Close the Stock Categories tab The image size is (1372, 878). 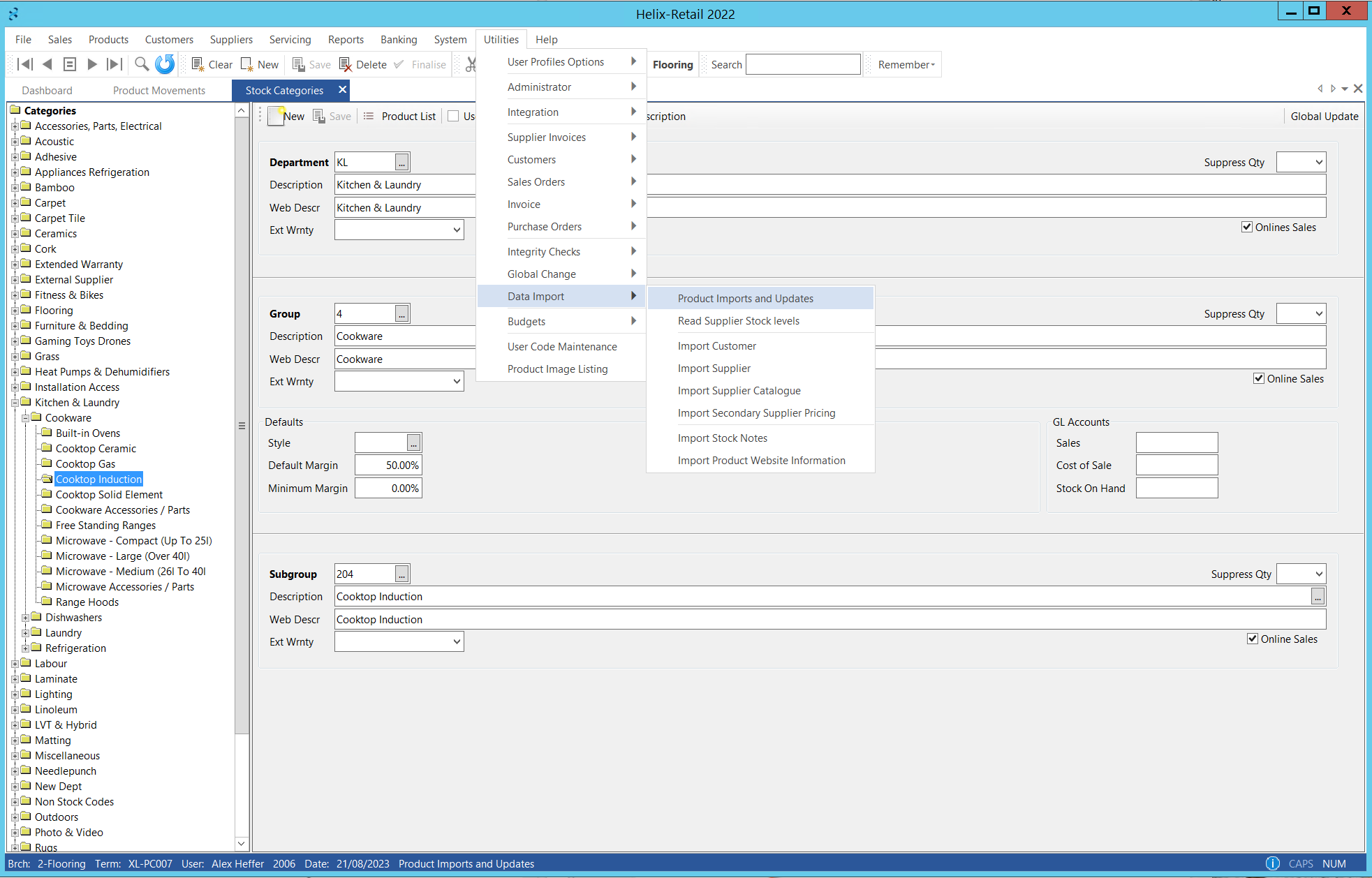click(342, 89)
